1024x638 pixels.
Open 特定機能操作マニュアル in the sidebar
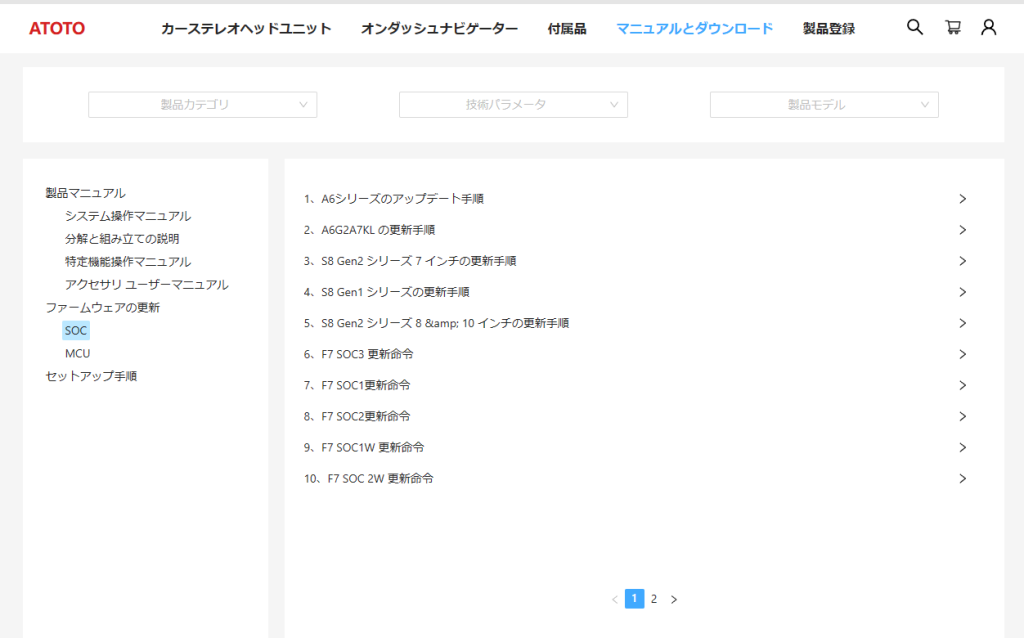(x=128, y=262)
